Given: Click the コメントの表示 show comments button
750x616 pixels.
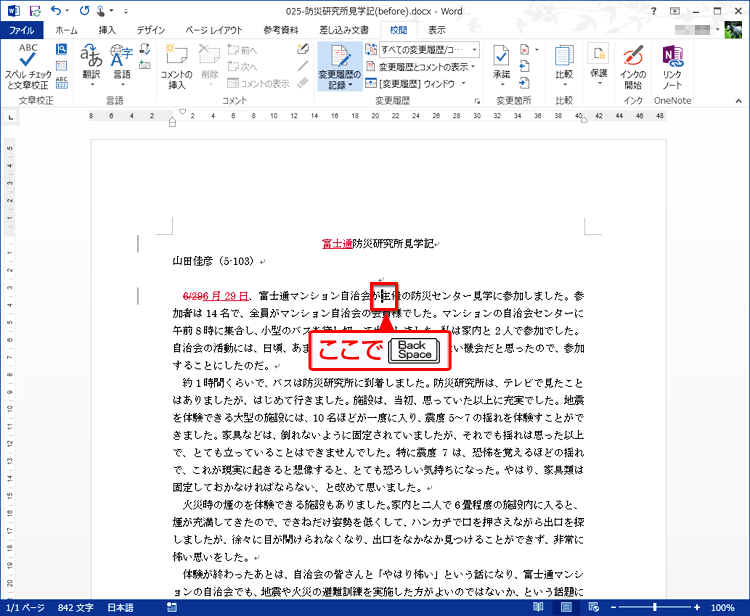Looking at the screenshot, I should point(258,83).
